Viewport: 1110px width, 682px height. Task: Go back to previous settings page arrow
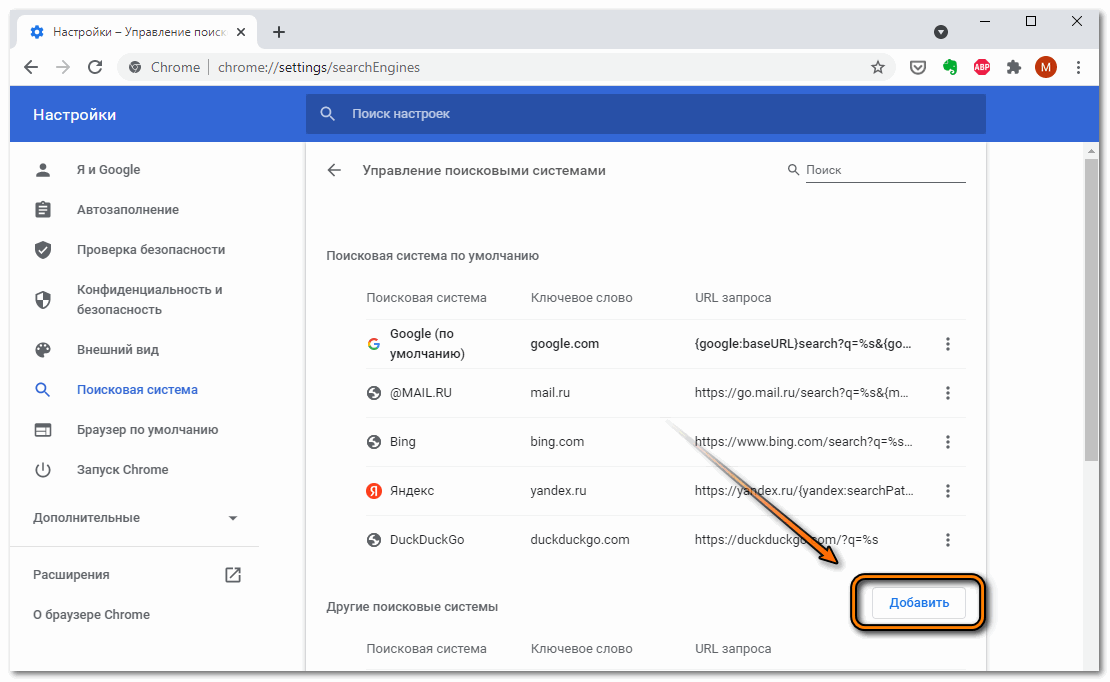tap(334, 170)
